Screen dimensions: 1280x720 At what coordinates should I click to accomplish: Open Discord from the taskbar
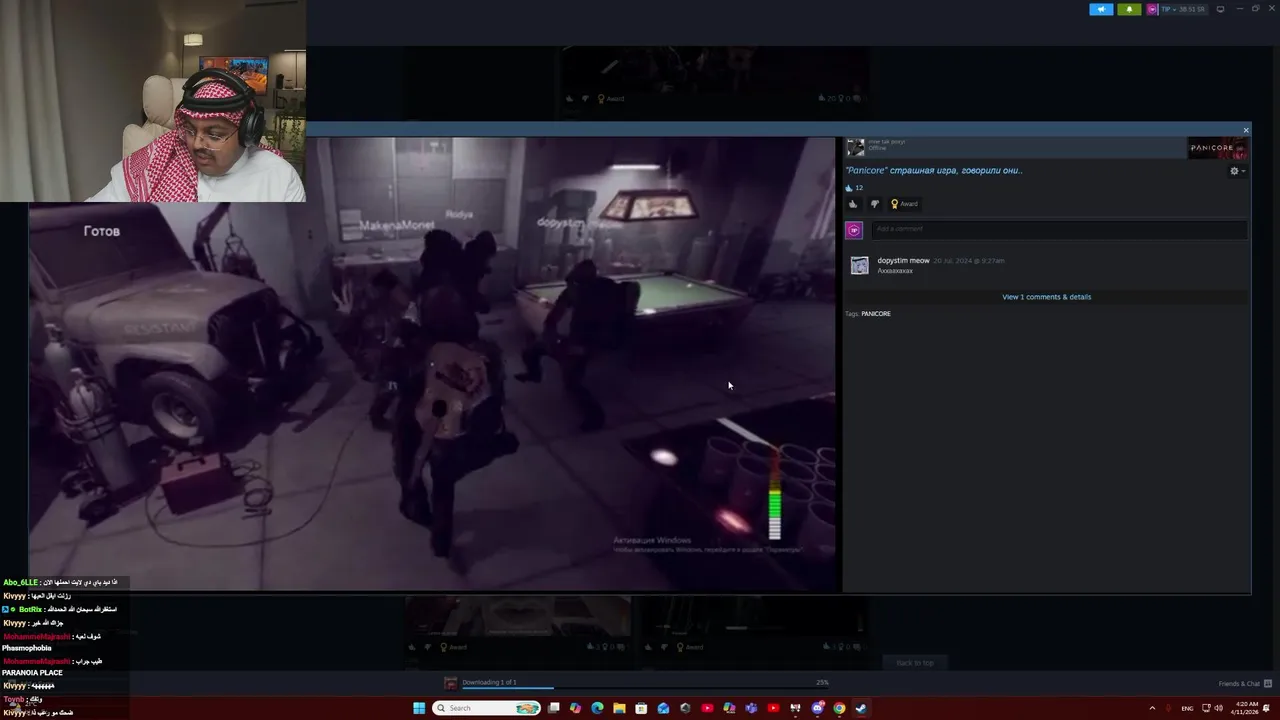pyautogui.click(x=817, y=708)
